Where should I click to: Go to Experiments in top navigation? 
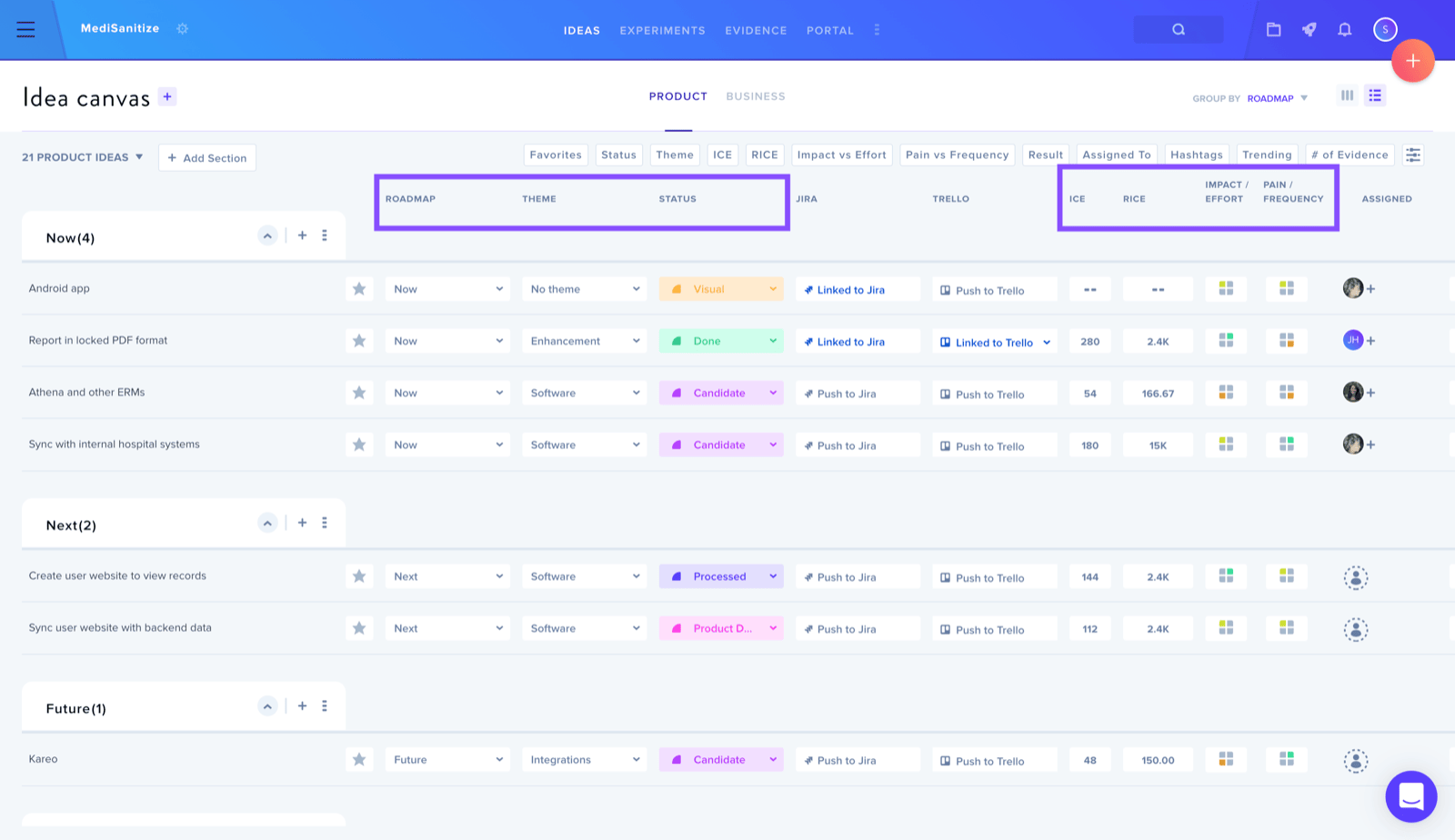coord(662,30)
